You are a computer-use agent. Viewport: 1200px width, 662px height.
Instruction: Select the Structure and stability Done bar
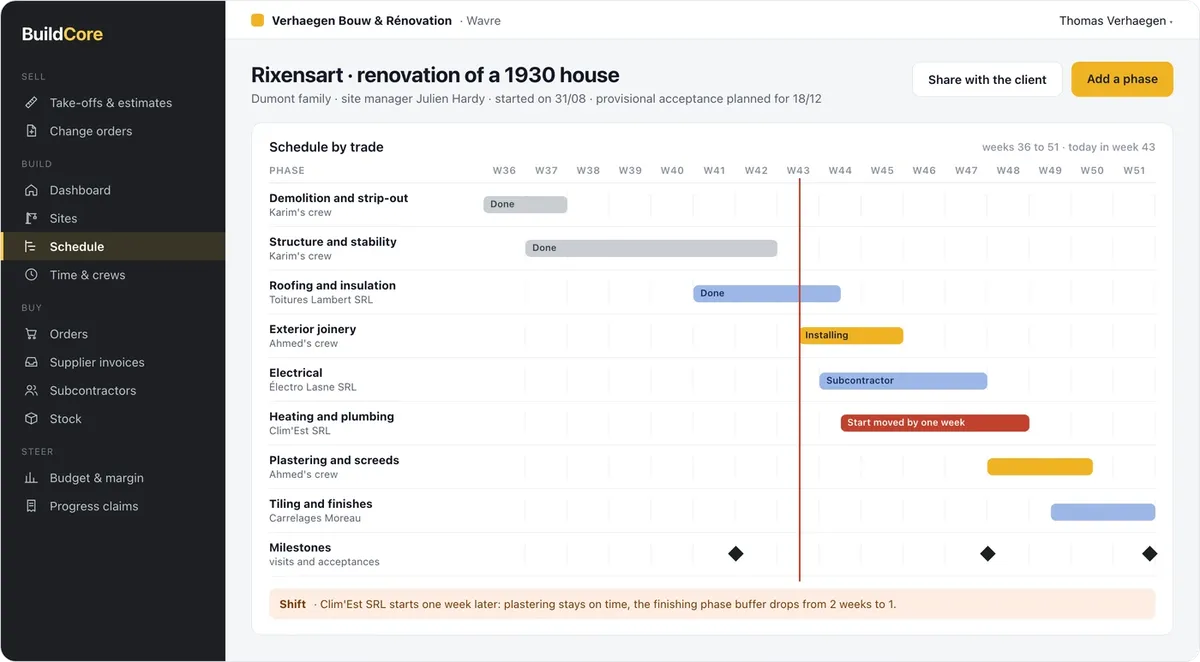click(x=651, y=248)
